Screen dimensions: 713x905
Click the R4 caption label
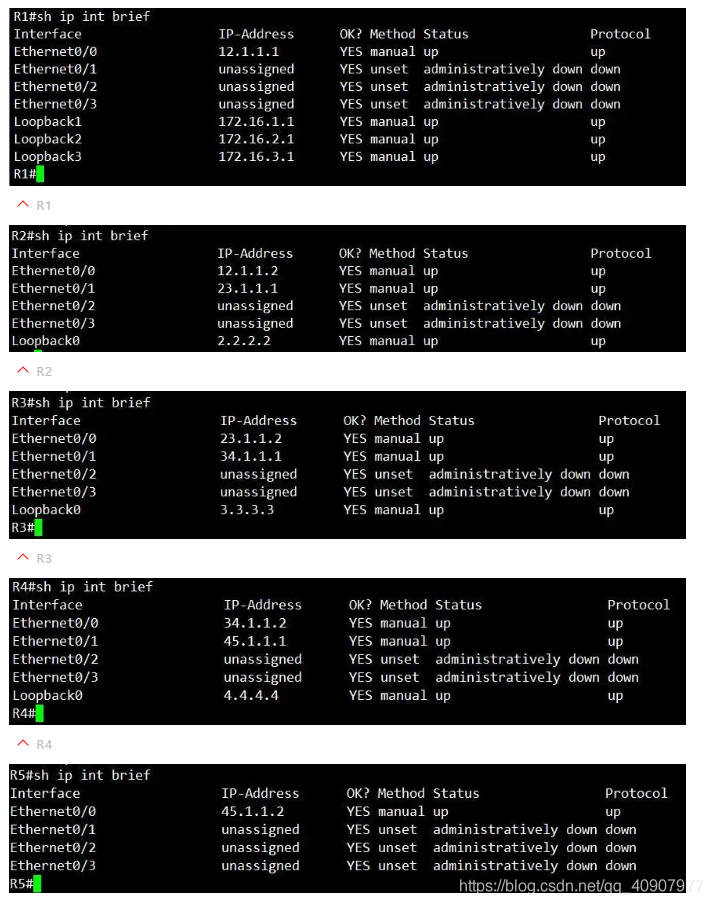[x=44, y=744]
